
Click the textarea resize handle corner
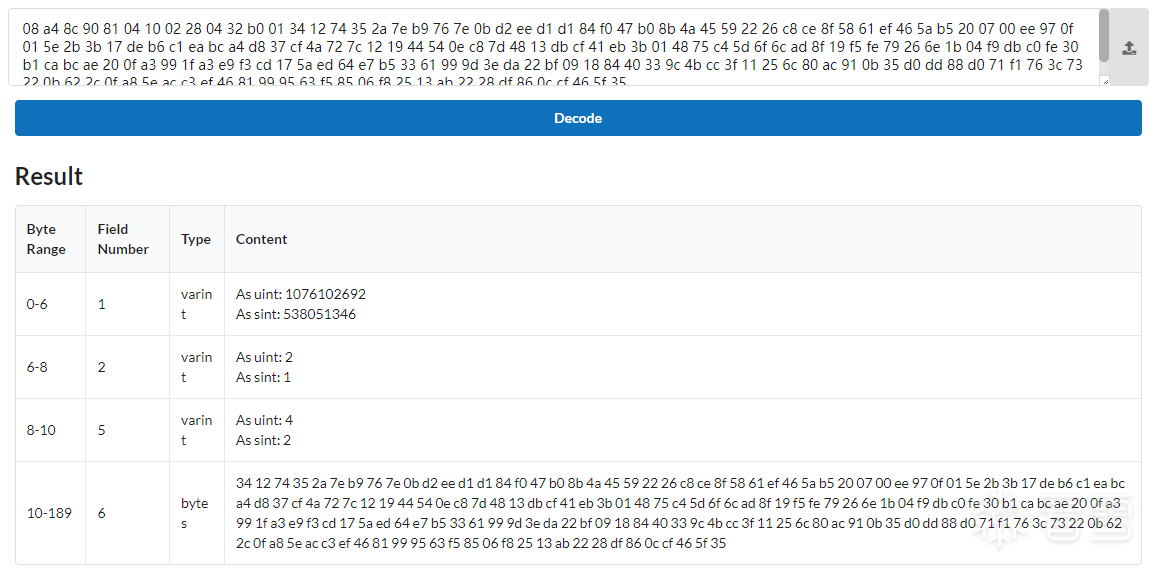1104,81
